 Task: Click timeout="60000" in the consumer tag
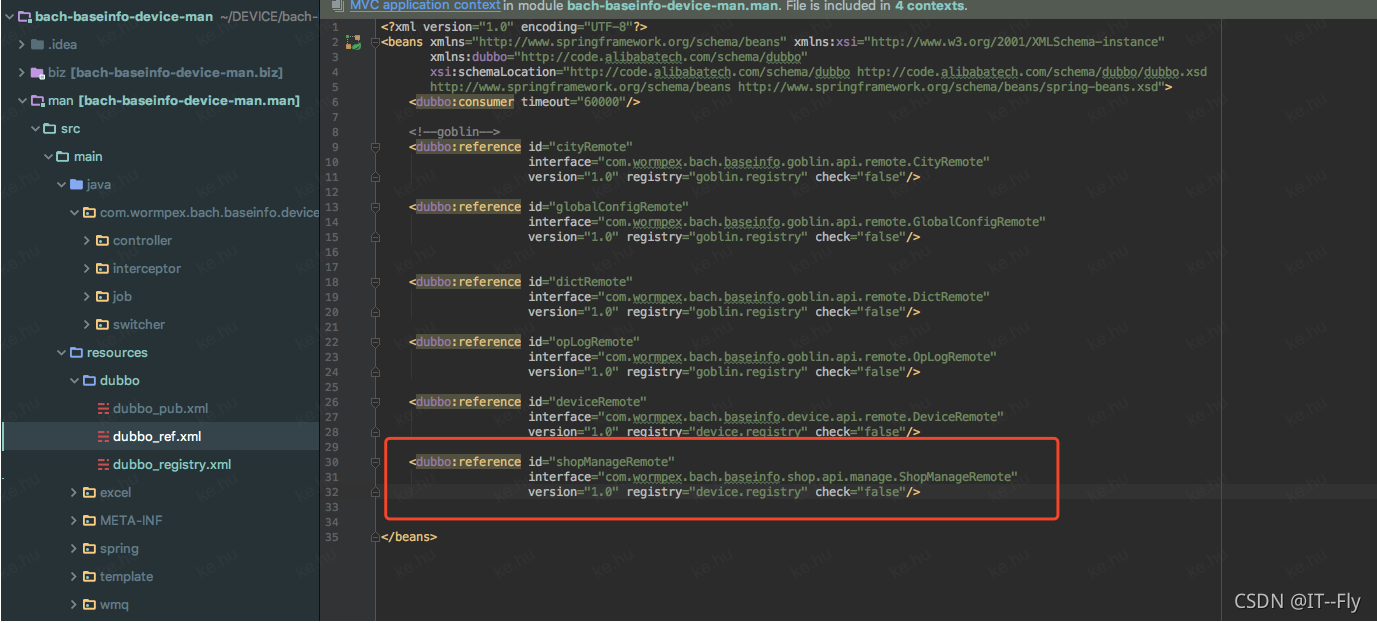pos(574,102)
